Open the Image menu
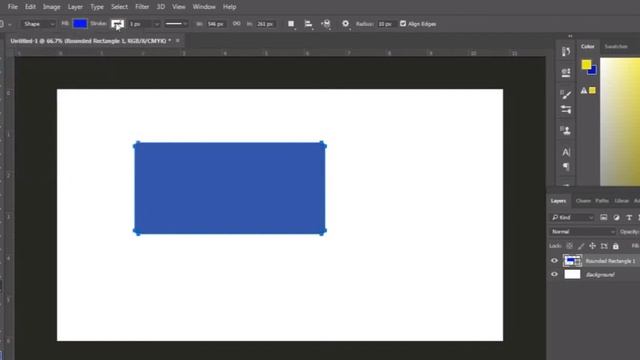The image size is (640, 360). 52,7
